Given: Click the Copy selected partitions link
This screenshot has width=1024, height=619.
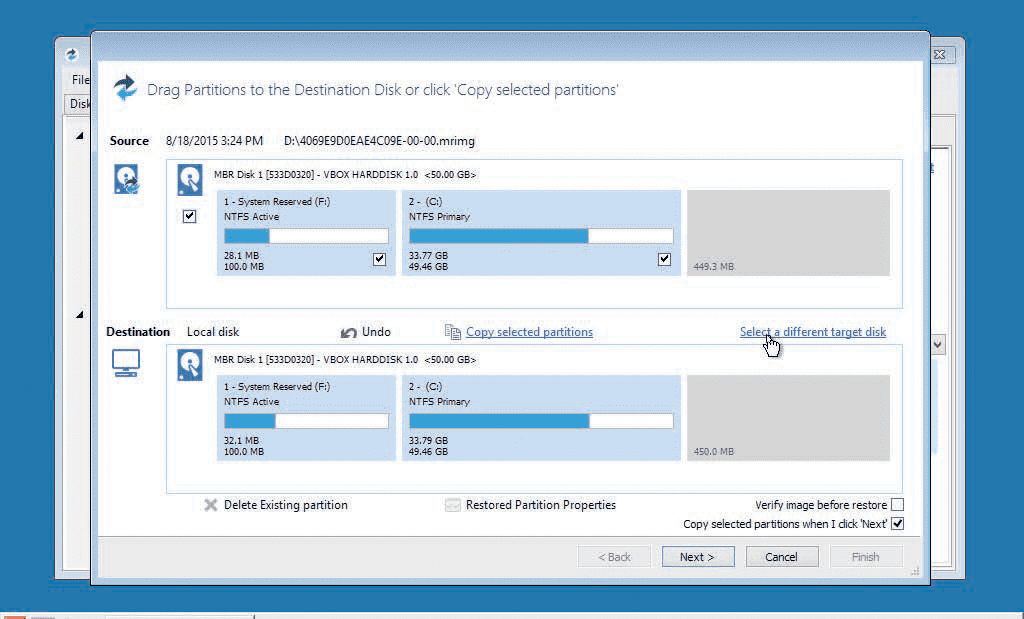Looking at the screenshot, I should click(x=529, y=332).
